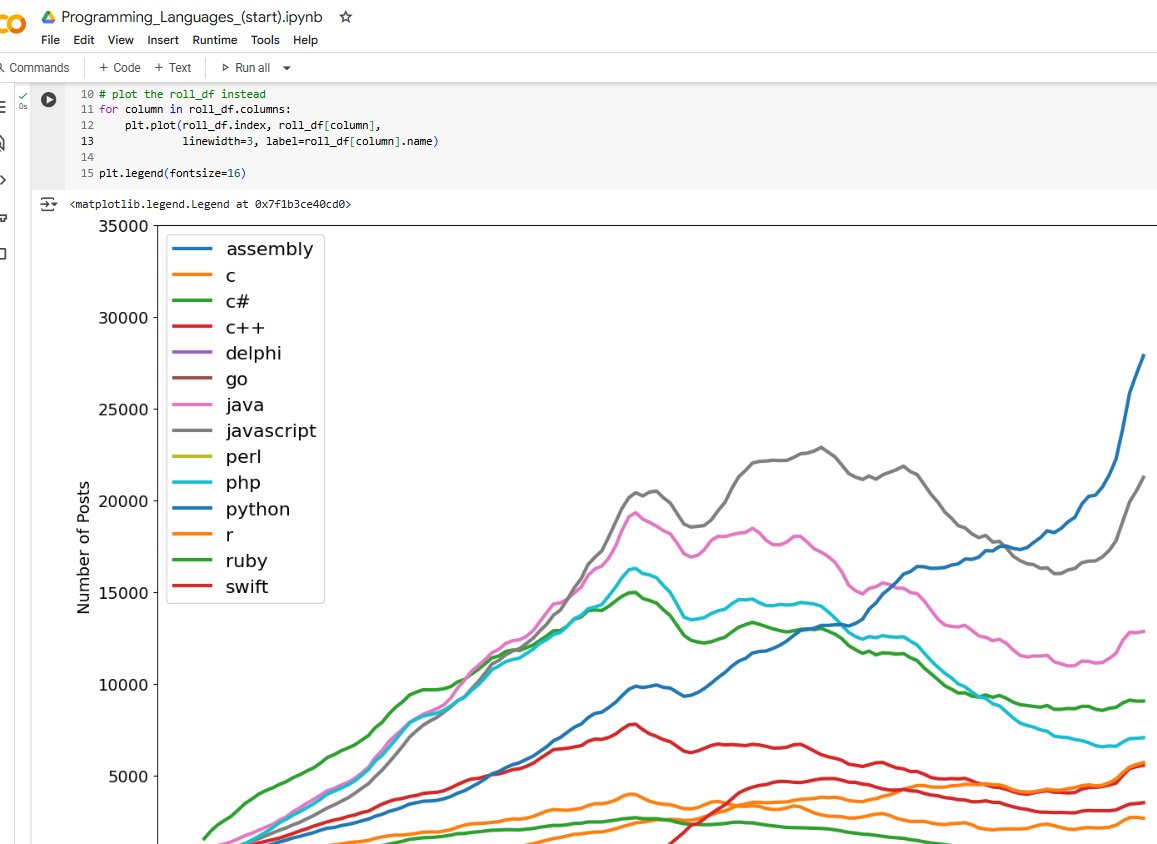Click the comment line plot the roll_df instead
This screenshot has width=1157, height=844.
pyautogui.click(x=182, y=94)
